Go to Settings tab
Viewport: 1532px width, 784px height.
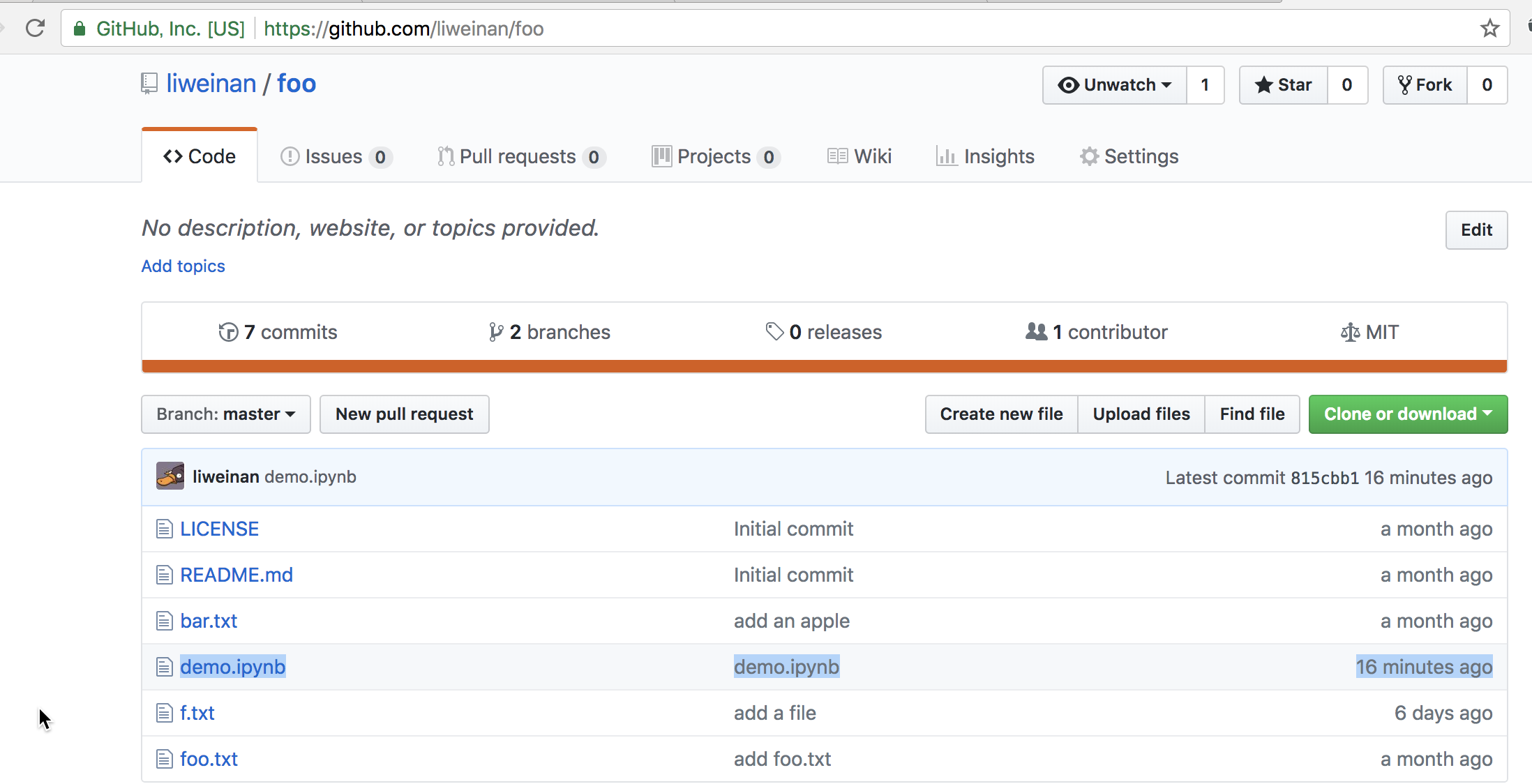pyautogui.click(x=1129, y=157)
